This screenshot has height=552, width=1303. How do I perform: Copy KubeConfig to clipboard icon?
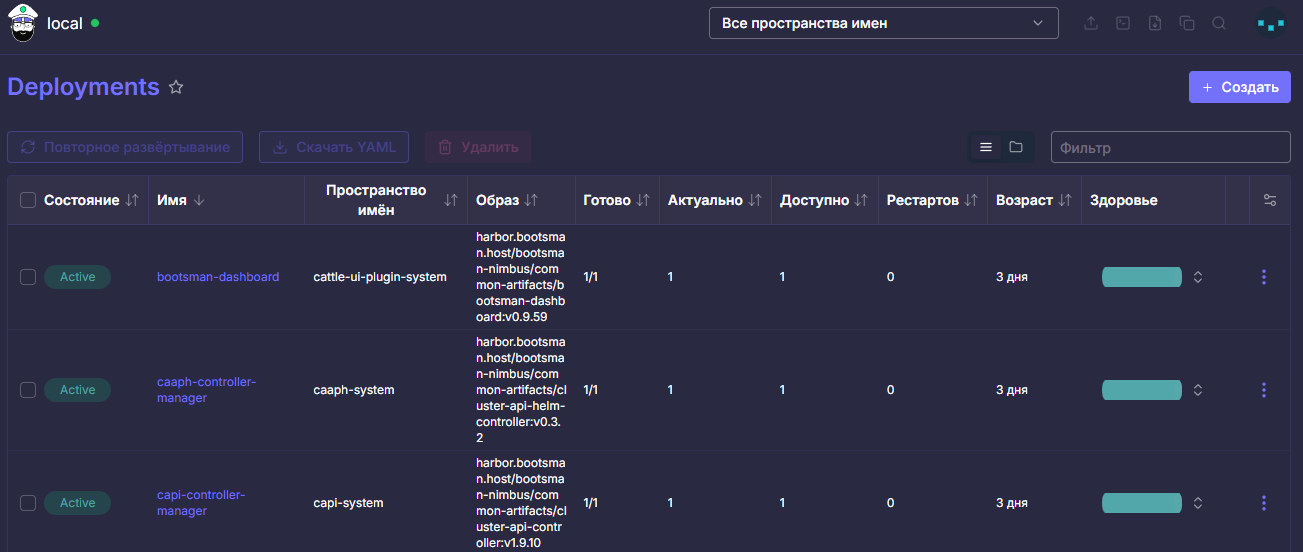click(x=1187, y=23)
